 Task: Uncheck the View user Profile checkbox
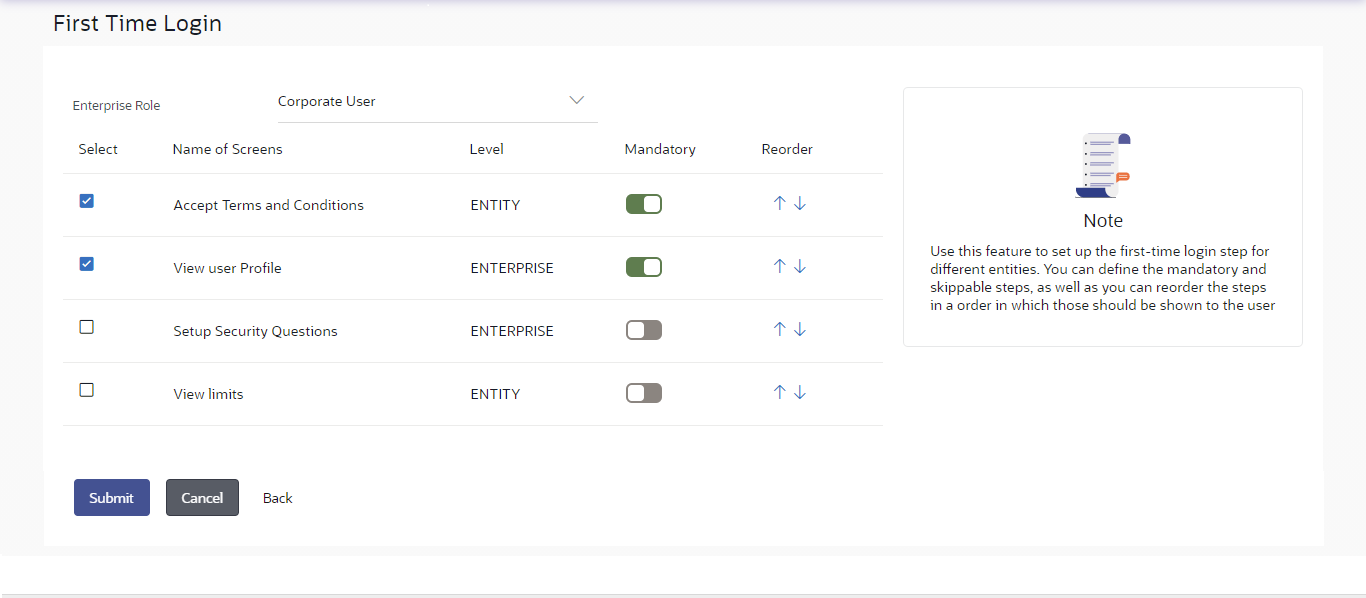(87, 264)
